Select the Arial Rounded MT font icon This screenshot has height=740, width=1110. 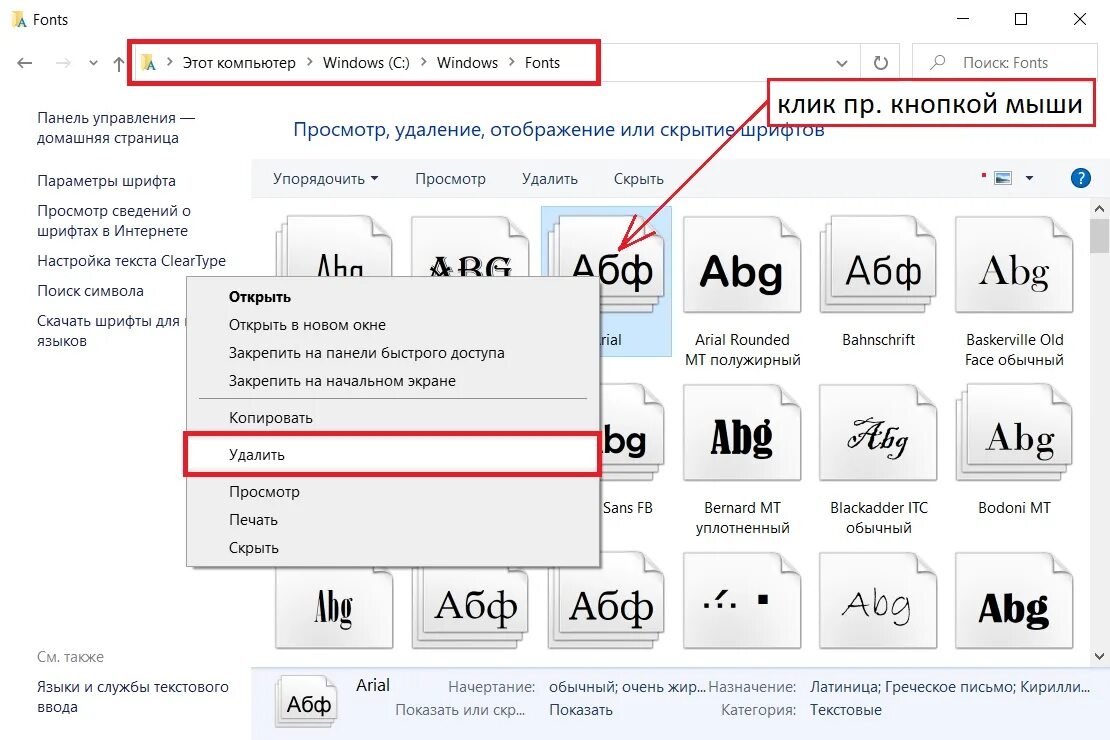[x=741, y=264]
